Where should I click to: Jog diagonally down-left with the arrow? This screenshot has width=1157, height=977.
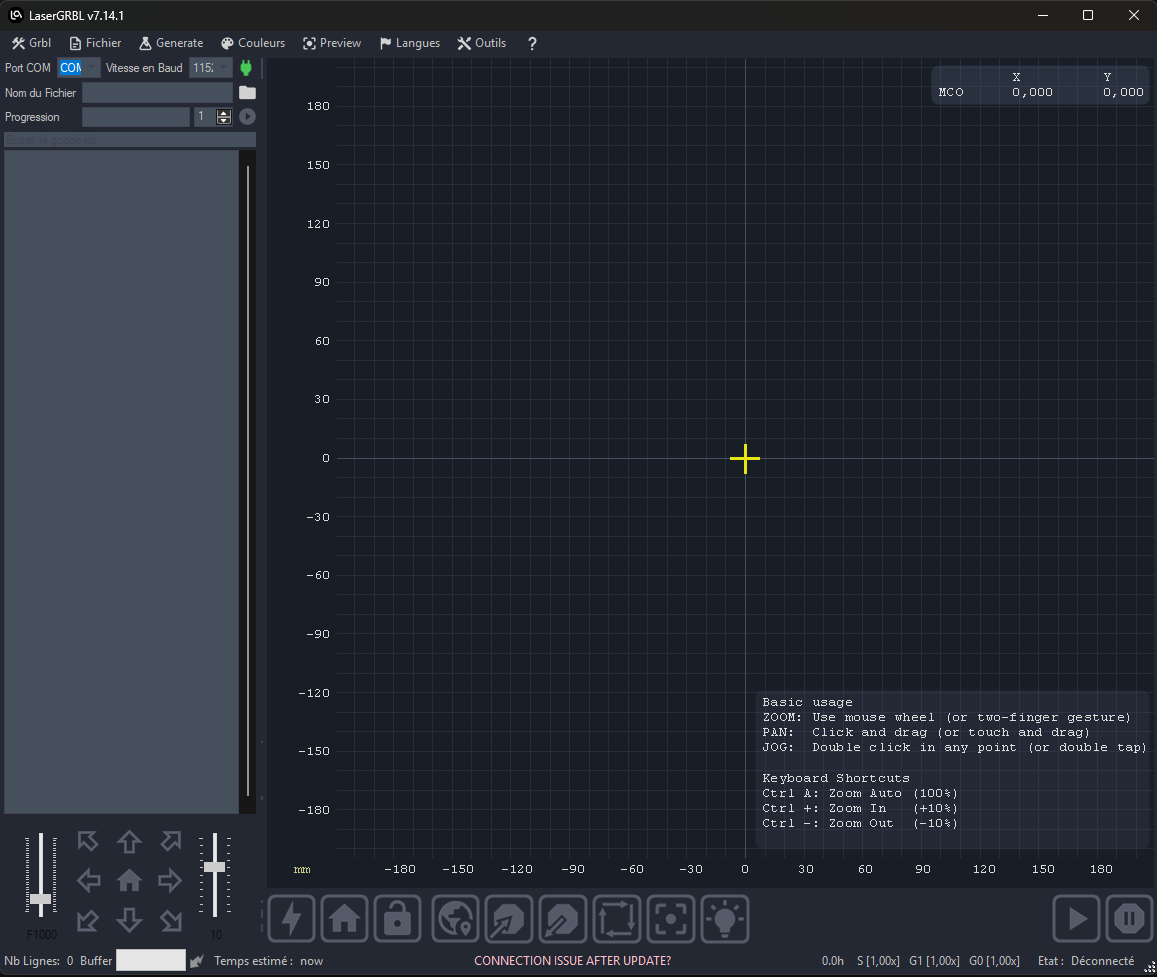click(x=88, y=920)
